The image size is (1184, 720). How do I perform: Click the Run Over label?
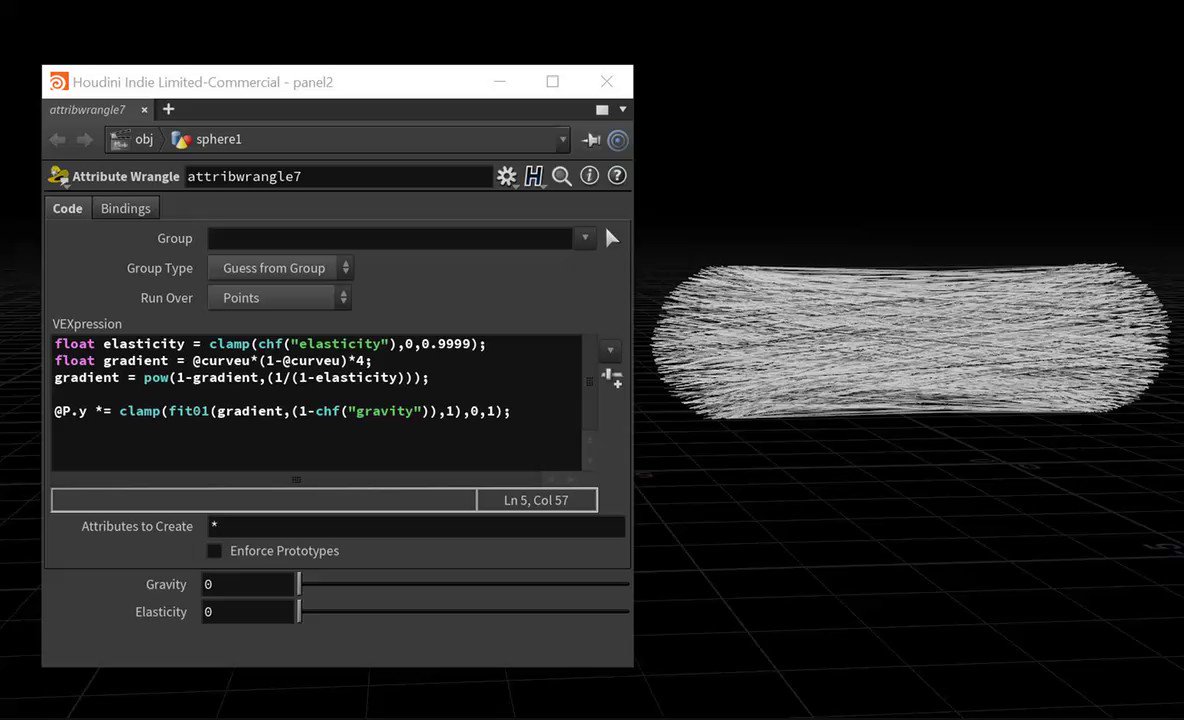[166, 298]
